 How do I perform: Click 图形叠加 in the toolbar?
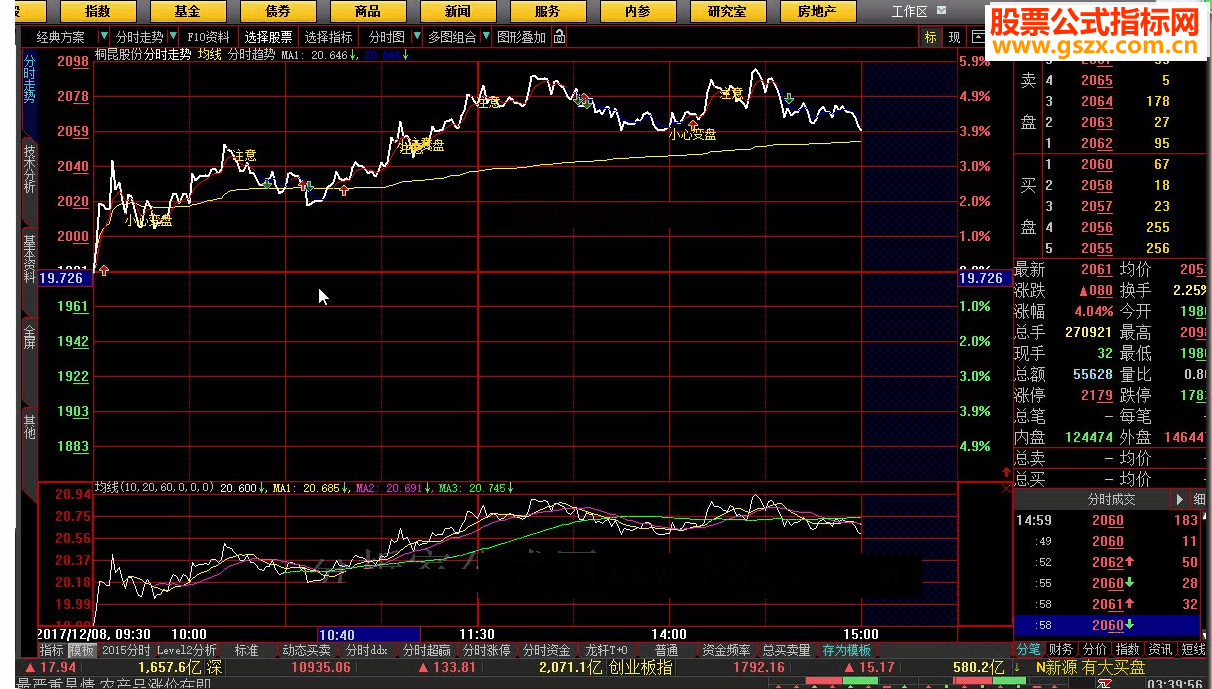pos(522,37)
